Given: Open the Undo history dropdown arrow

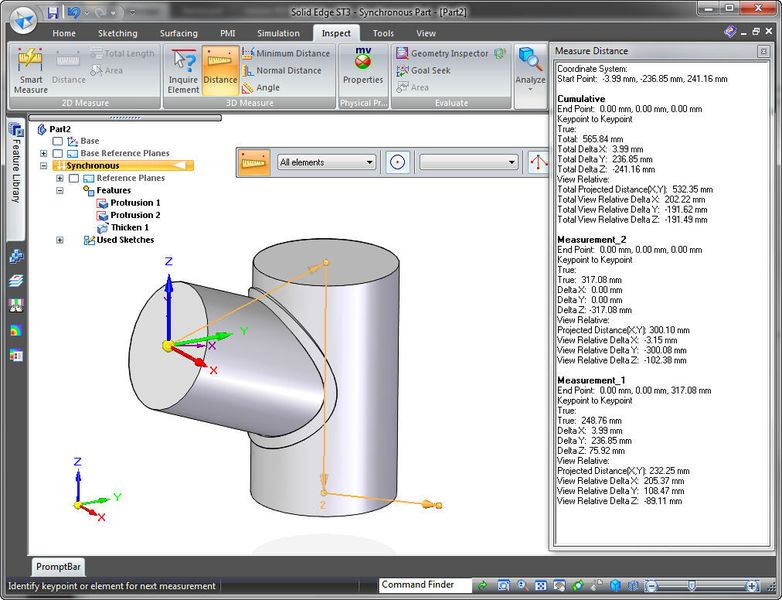Looking at the screenshot, I should pyautogui.click(x=86, y=12).
